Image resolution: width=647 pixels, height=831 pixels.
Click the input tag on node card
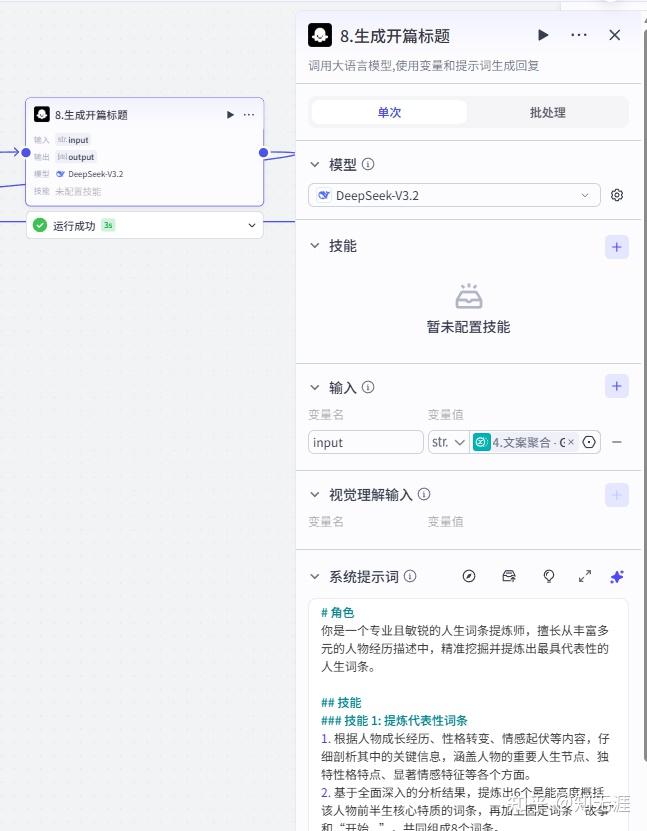click(73, 140)
